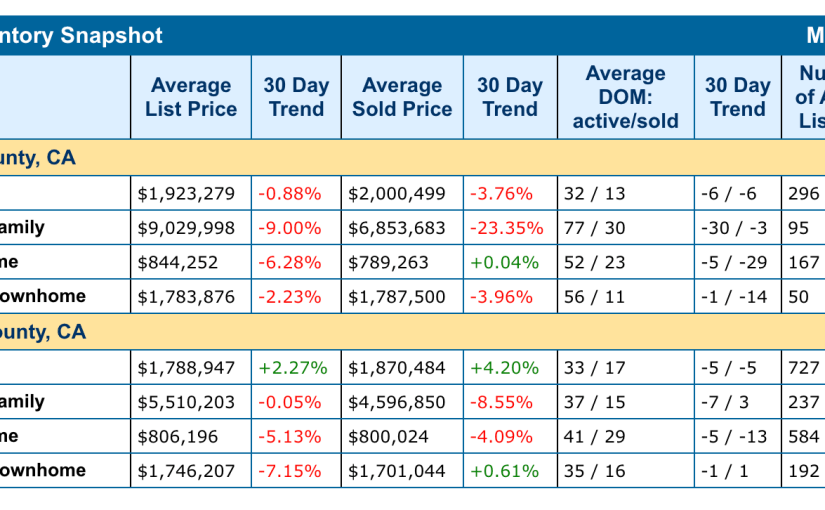Click the $806,196 list price cell
The image size is (825, 510).
[176, 436]
